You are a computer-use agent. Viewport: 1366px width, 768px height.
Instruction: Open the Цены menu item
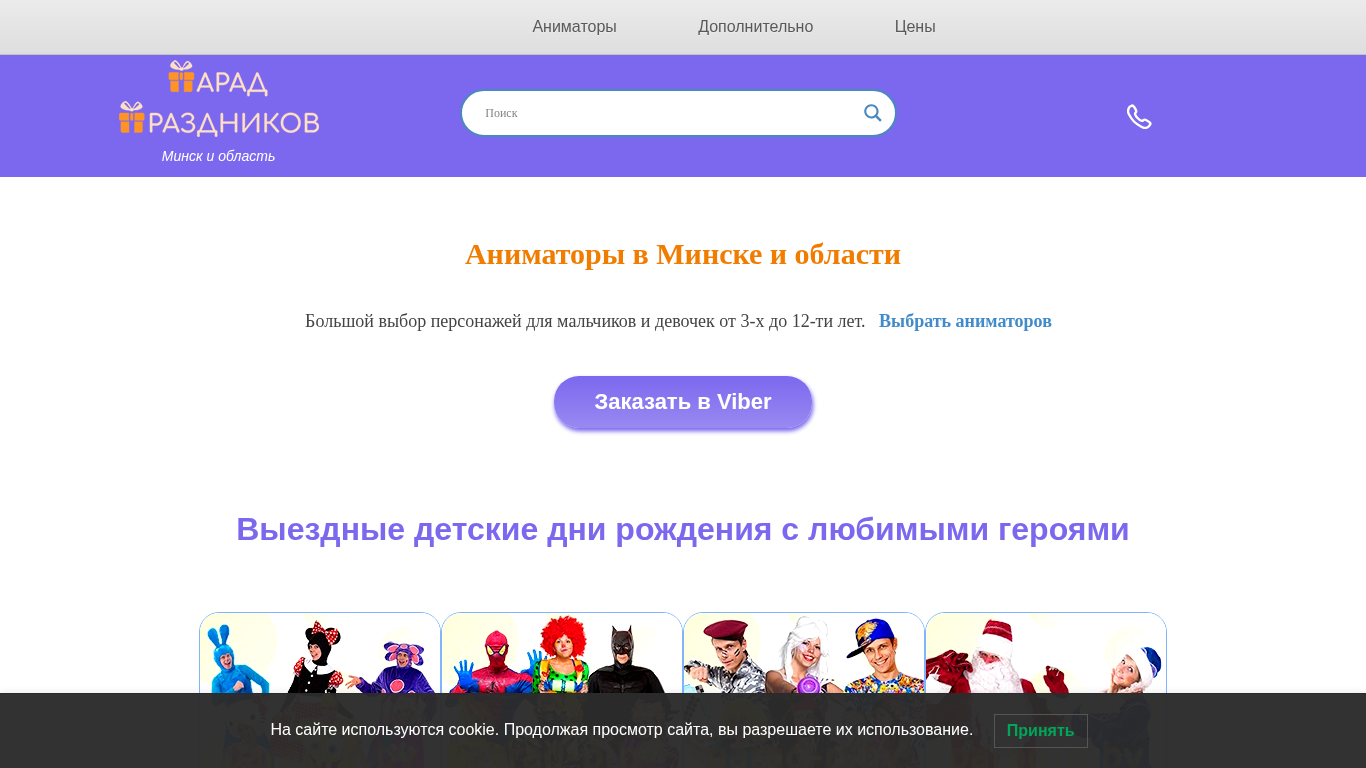click(915, 27)
